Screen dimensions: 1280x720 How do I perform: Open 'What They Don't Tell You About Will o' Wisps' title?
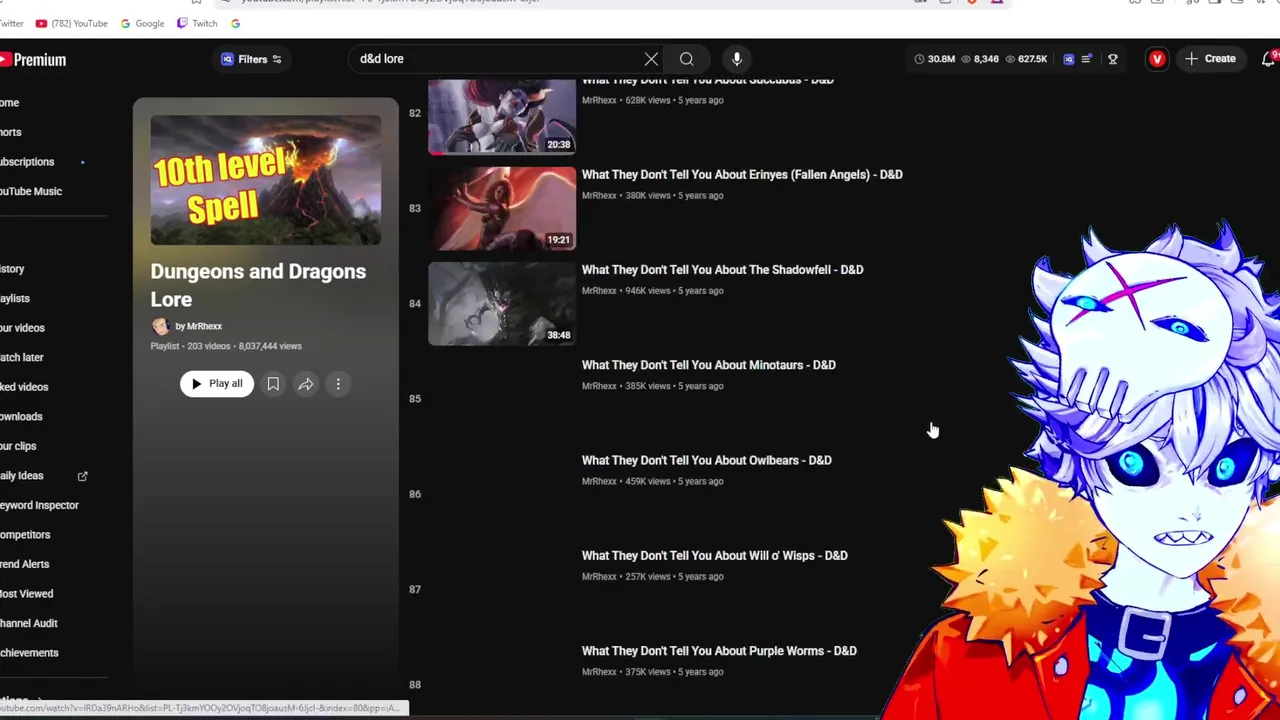tap(715, 556)
